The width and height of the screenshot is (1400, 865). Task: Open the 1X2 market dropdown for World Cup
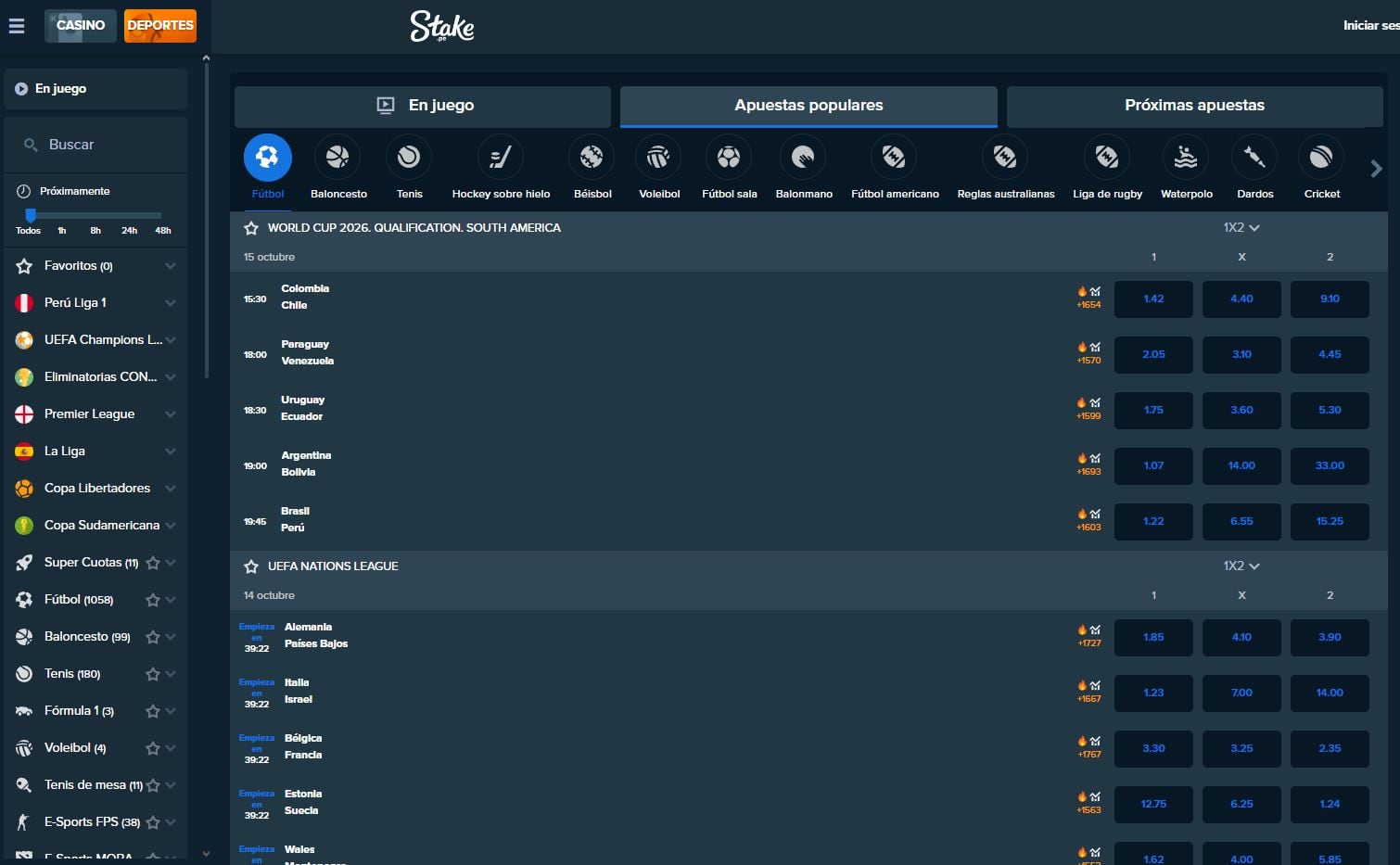pos(1241,228)
